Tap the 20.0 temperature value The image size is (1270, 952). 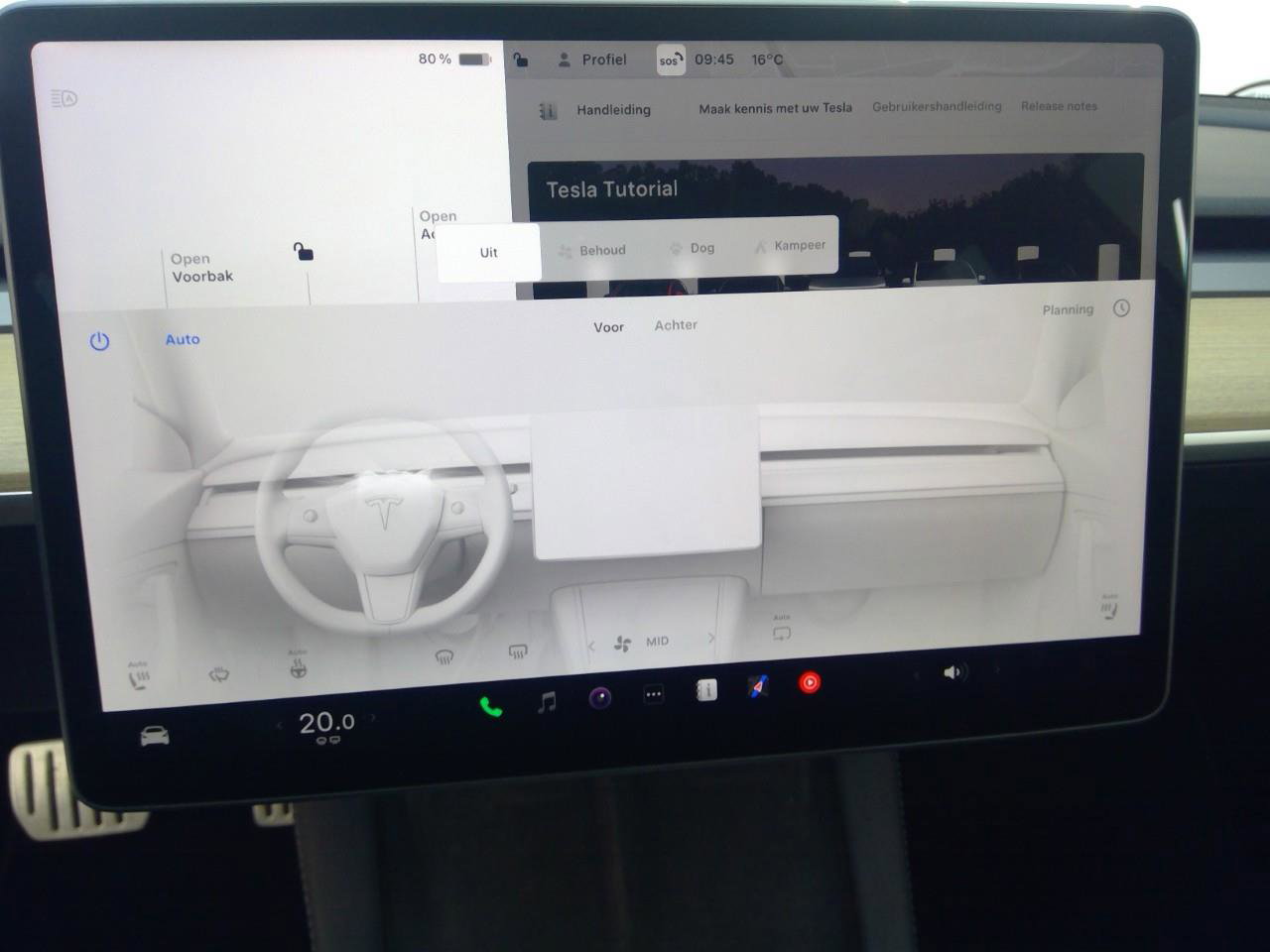[x=326, y=723]
